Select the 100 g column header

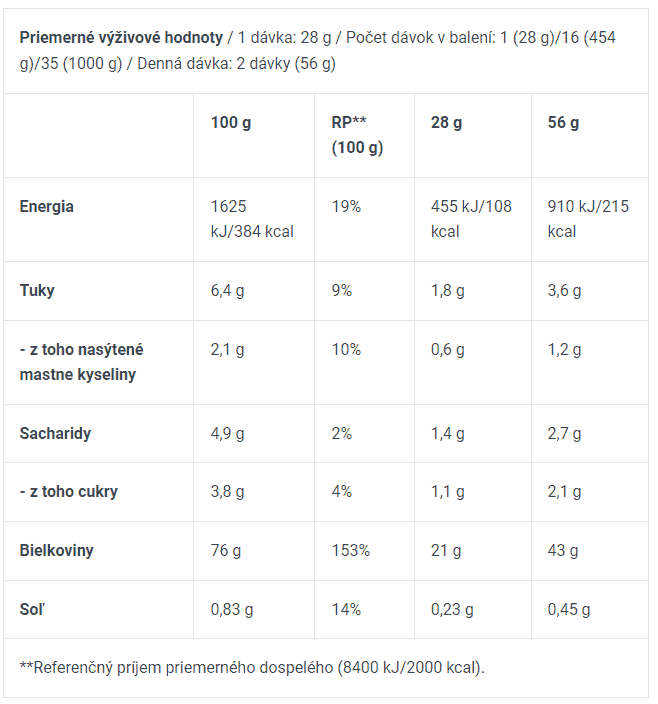pyautogui.click(x=231, y=123)
